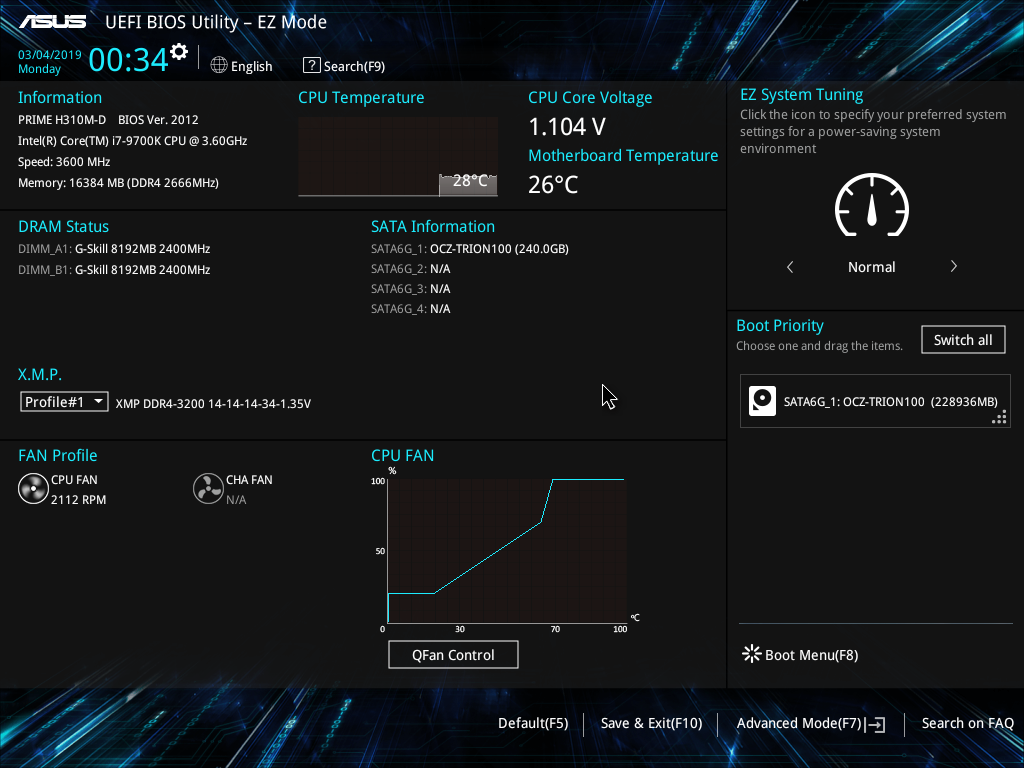Image resolution: width=1024 pixels, height=768 pixels.
Task: Click the DIMM_B1 G-Skill memory entry
Action: 114,270
